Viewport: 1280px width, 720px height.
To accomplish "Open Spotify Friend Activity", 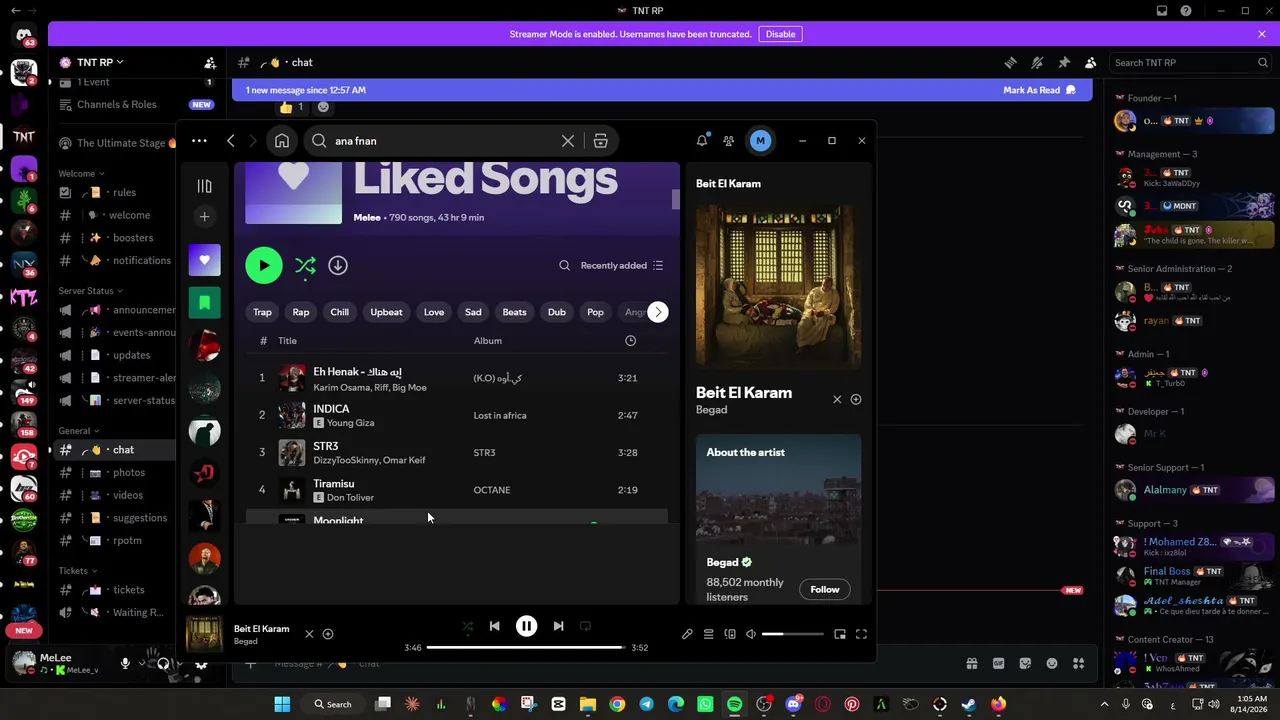I will pyautogui.click(x=729, y=141).
